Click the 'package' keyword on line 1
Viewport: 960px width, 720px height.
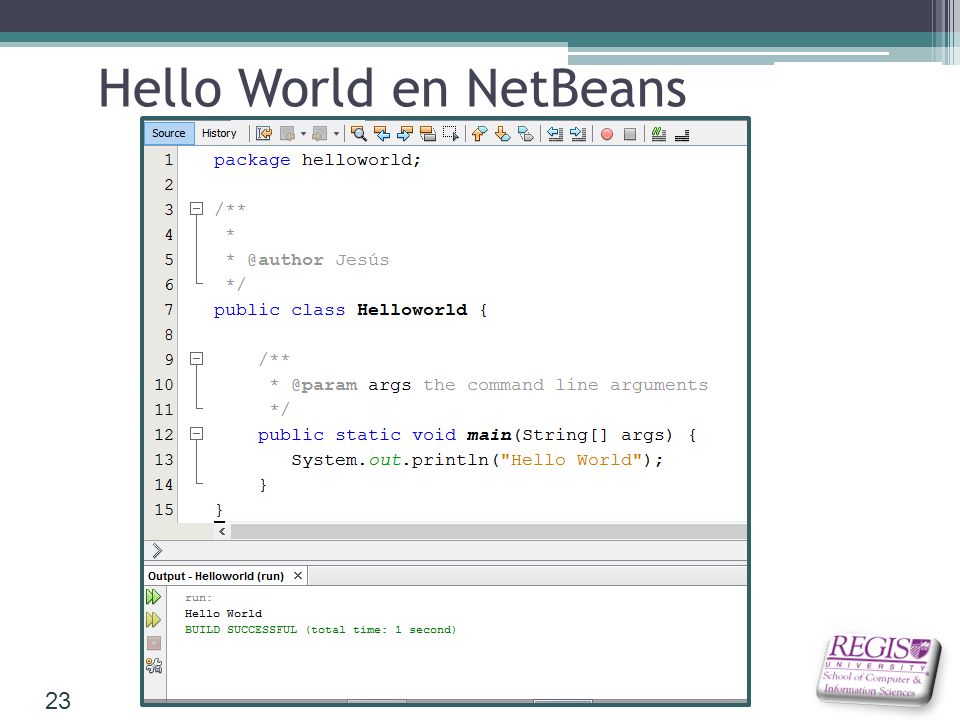coord(252,160)
